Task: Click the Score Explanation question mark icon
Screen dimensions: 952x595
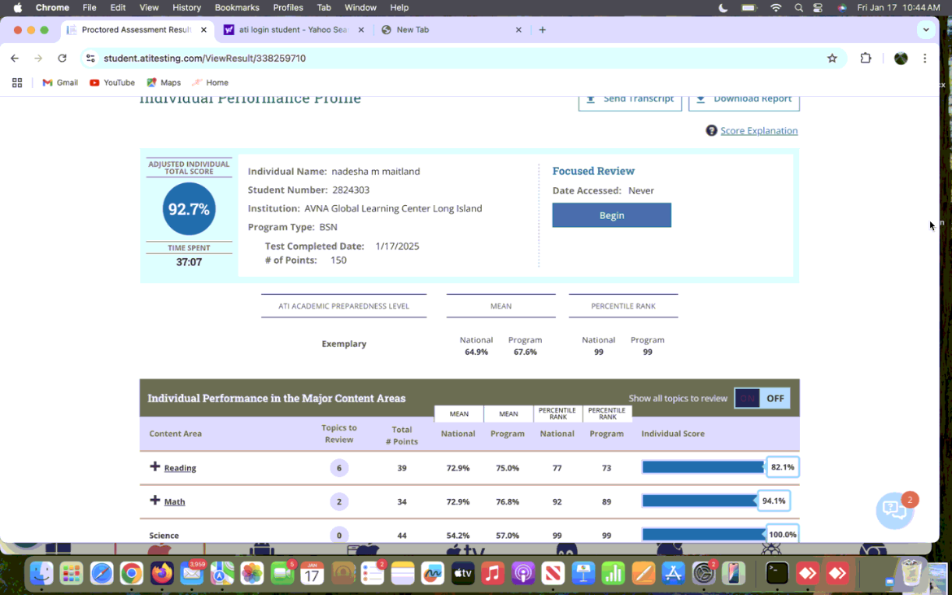Action: click(711, 131)
